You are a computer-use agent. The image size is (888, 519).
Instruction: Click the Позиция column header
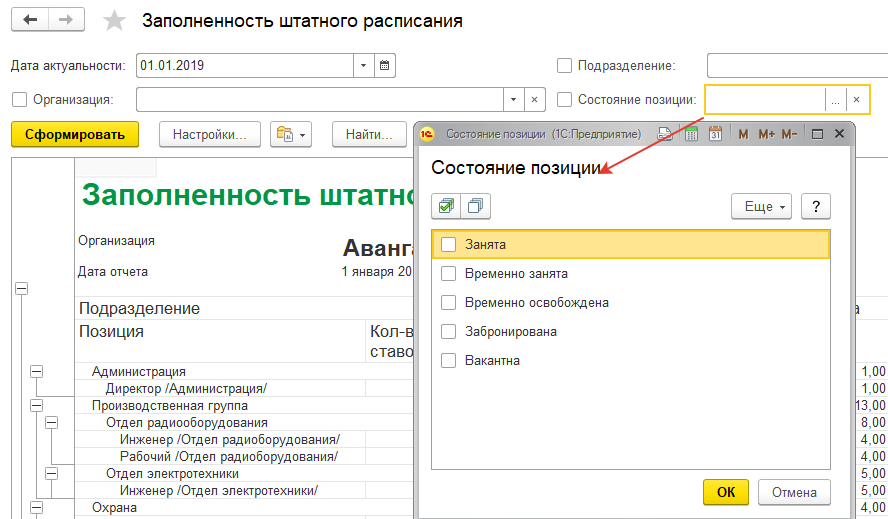click(x=111, y=331)
